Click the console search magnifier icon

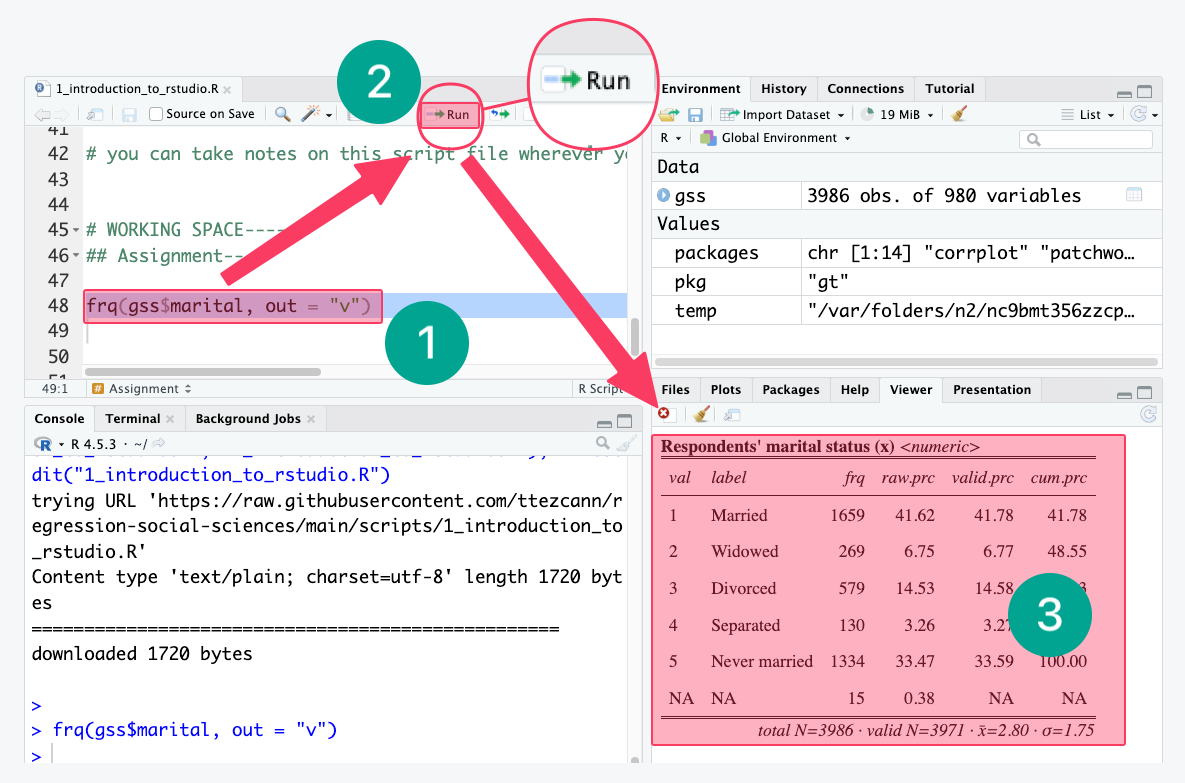click(x=602, y=444)
